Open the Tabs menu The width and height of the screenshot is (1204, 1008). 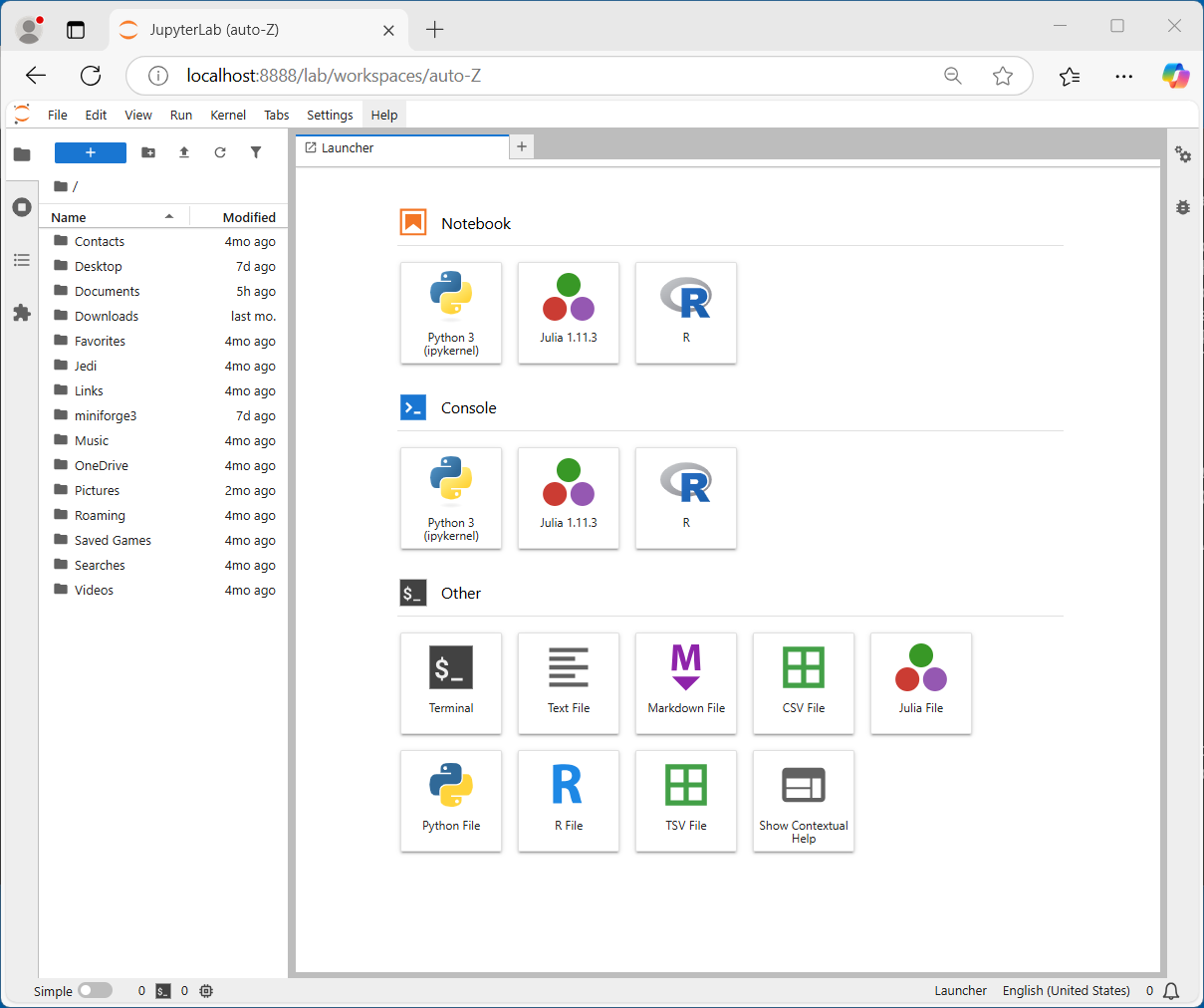[x=277, y=115]
